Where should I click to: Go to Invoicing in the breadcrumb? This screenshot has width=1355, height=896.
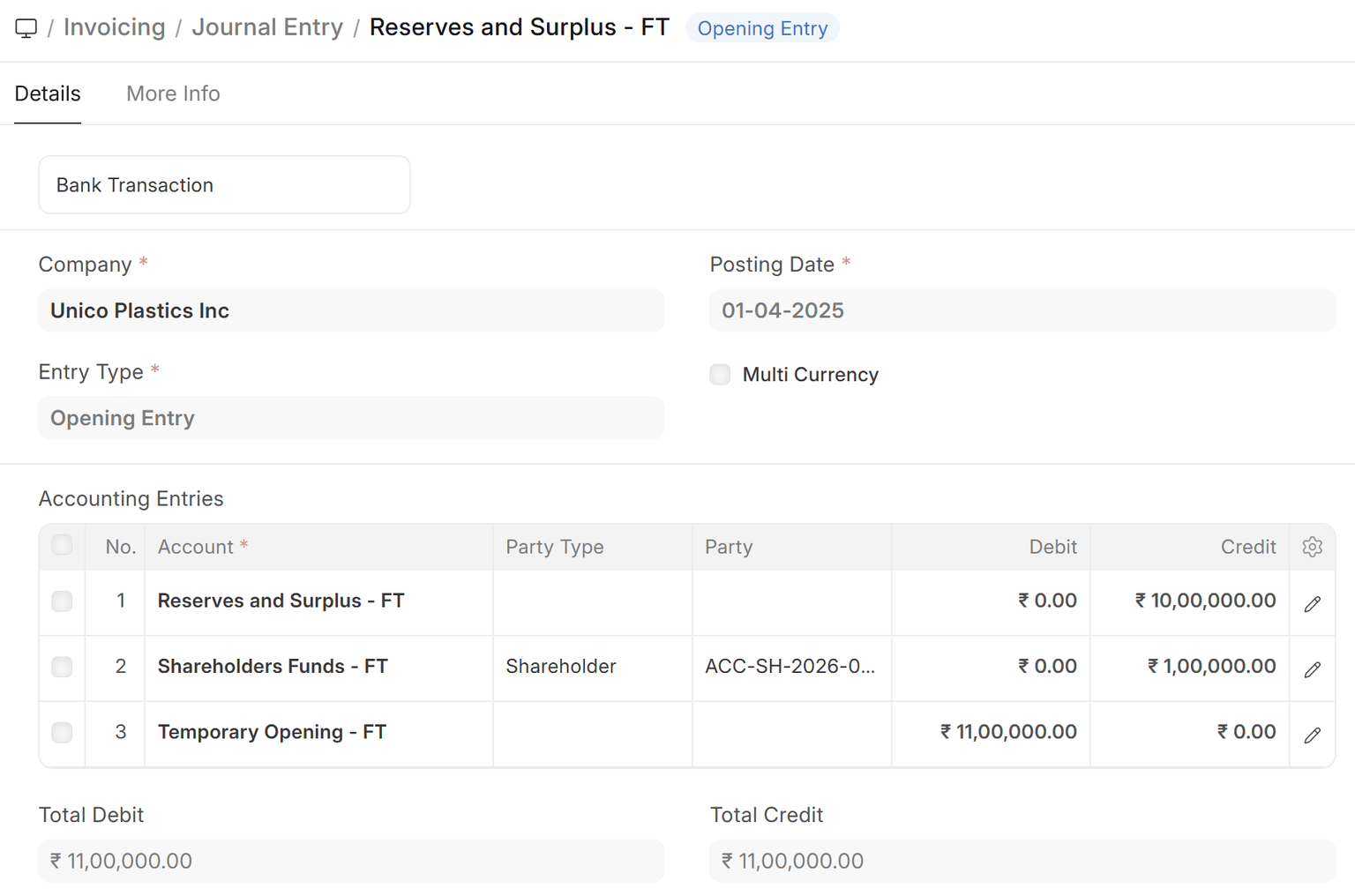tap(115, 27)
